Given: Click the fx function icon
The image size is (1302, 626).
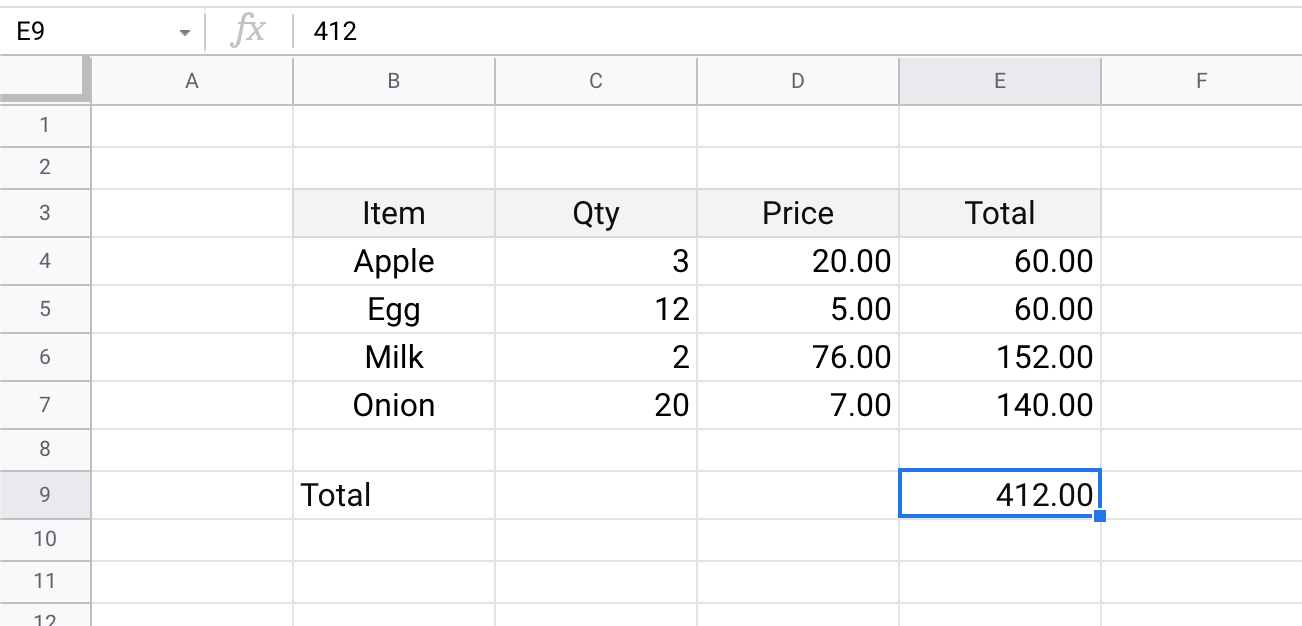Looking at the screenshot, I should [x=248, y=31].
